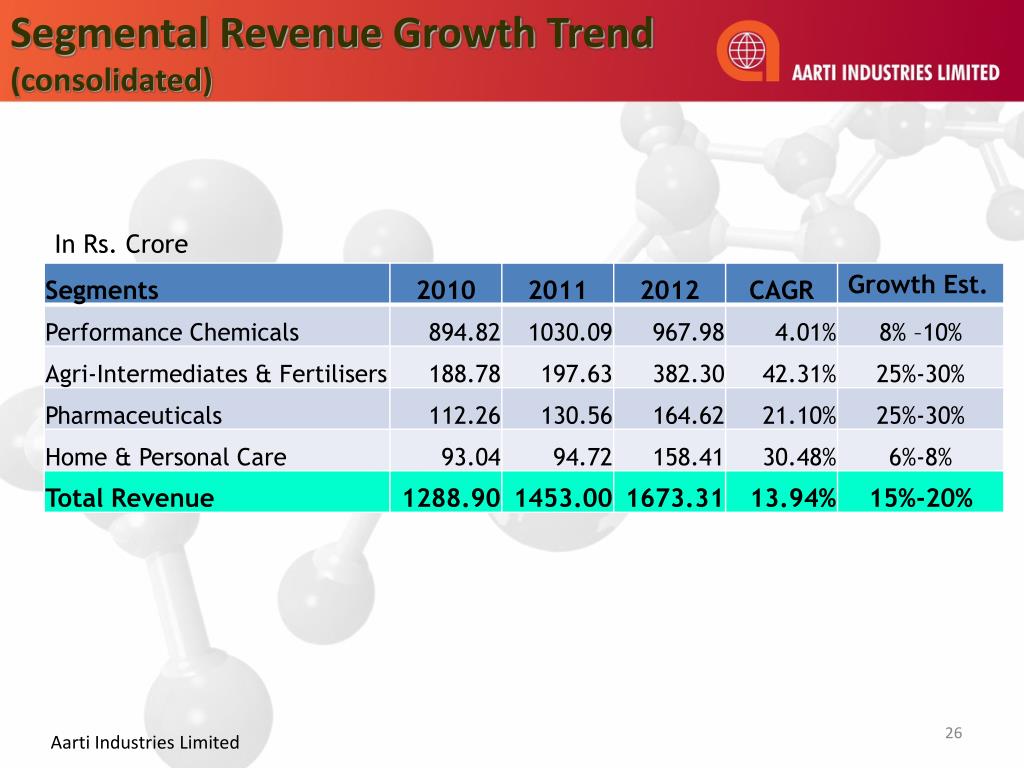Click the 'Agri-Intermediates & Fertilisers' row label
Image resolution: width=1024 pixels, height=768 pixels.
point(216,374)
